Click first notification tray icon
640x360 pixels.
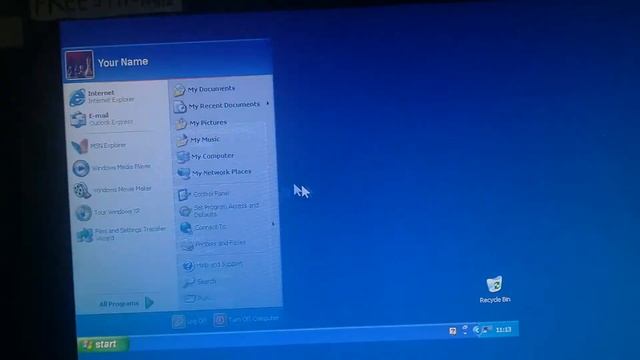pos(453,331)
